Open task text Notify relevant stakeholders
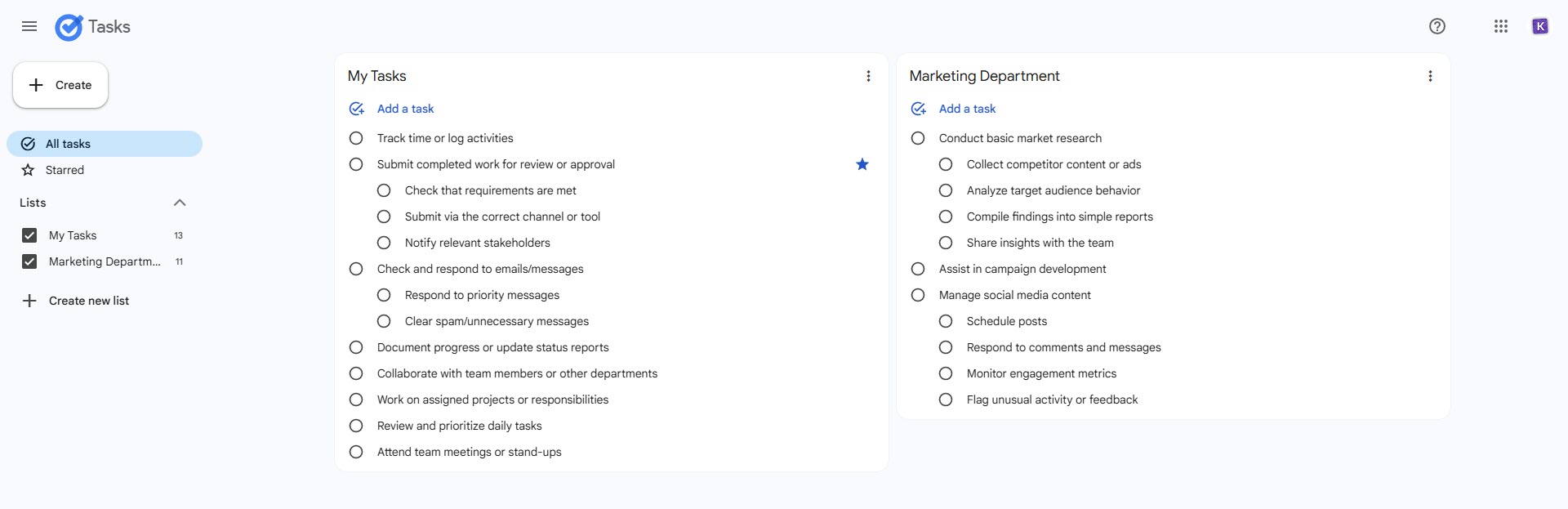The width and height of the screenshot is (1568, 509). 477,243
